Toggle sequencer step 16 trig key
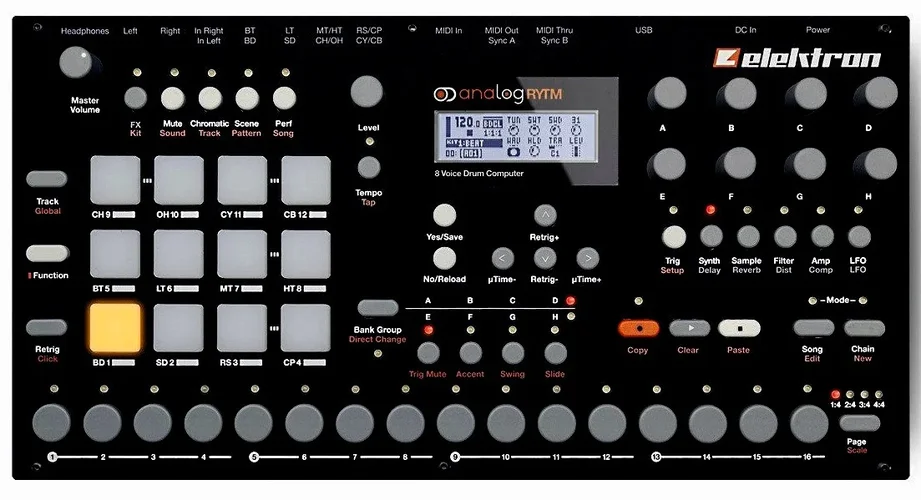Screen dimensions: 921x500 point(809,422)
